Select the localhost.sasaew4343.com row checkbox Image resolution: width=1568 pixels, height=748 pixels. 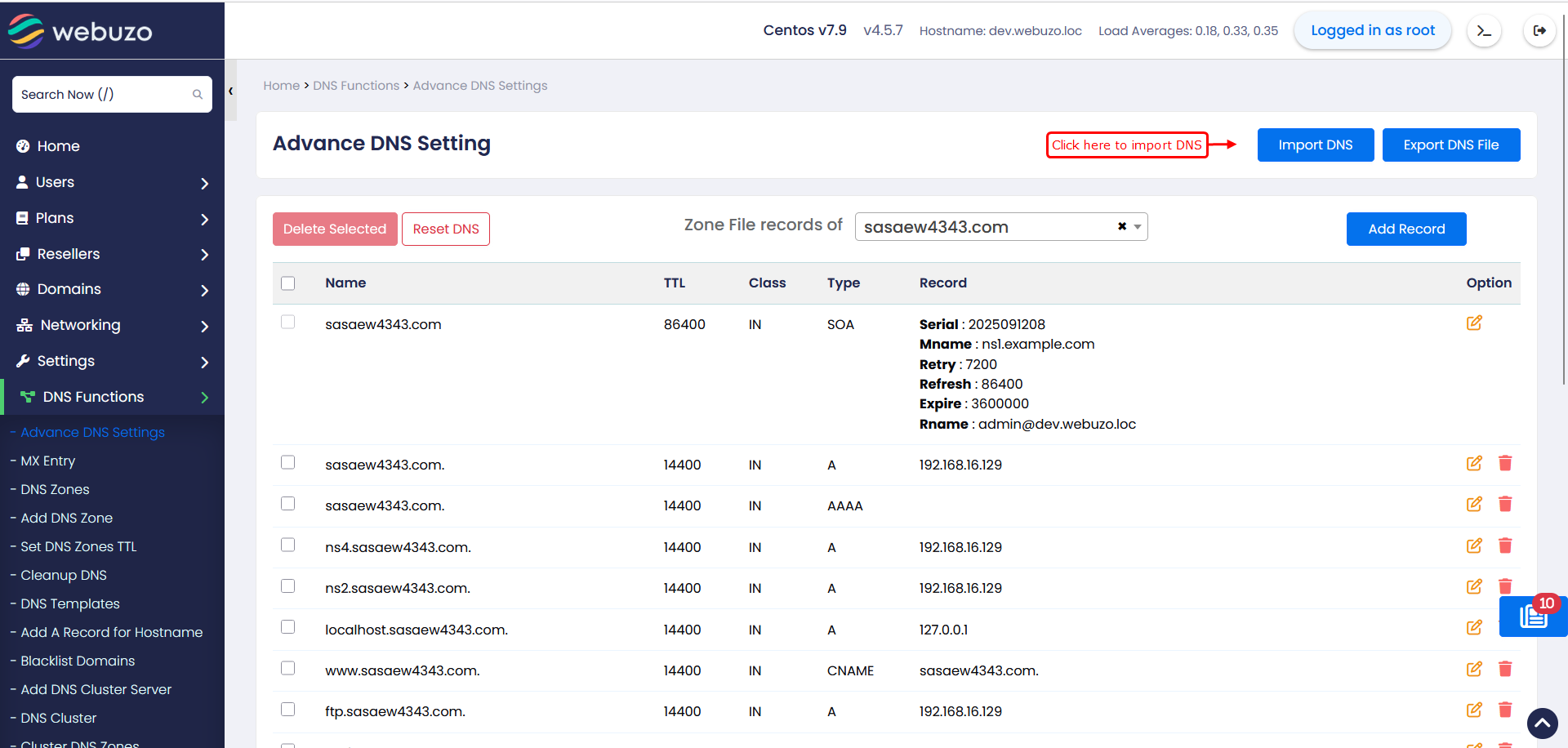(287, 627)
